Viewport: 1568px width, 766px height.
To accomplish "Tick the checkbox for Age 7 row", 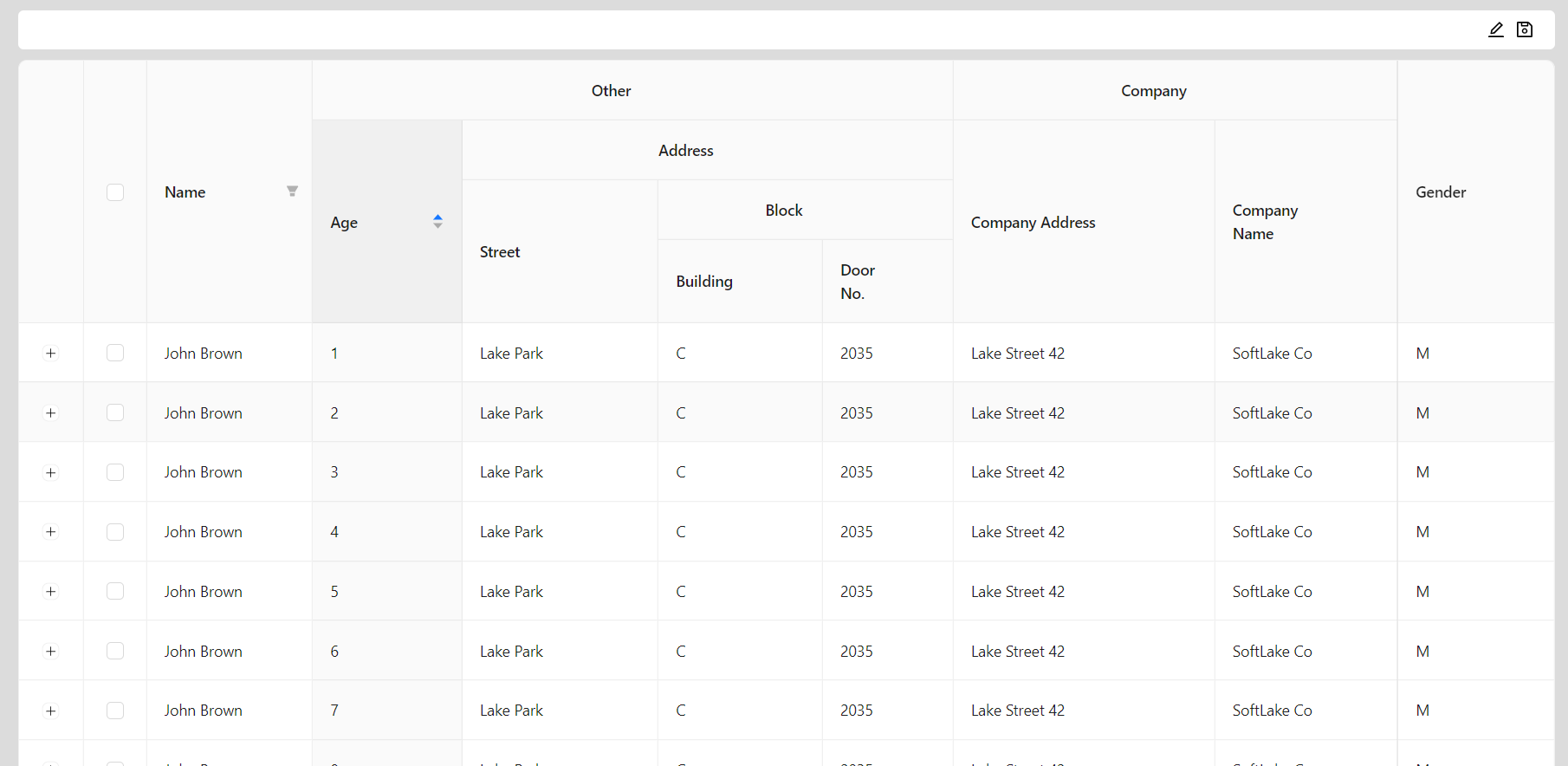I will pyautogui.click(x=115, y=711).
